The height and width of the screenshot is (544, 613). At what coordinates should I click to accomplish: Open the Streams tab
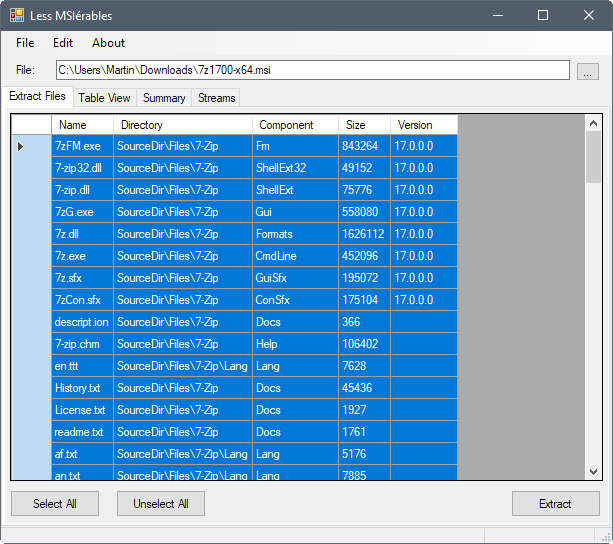pyautogui.click(x=217, y=98)
